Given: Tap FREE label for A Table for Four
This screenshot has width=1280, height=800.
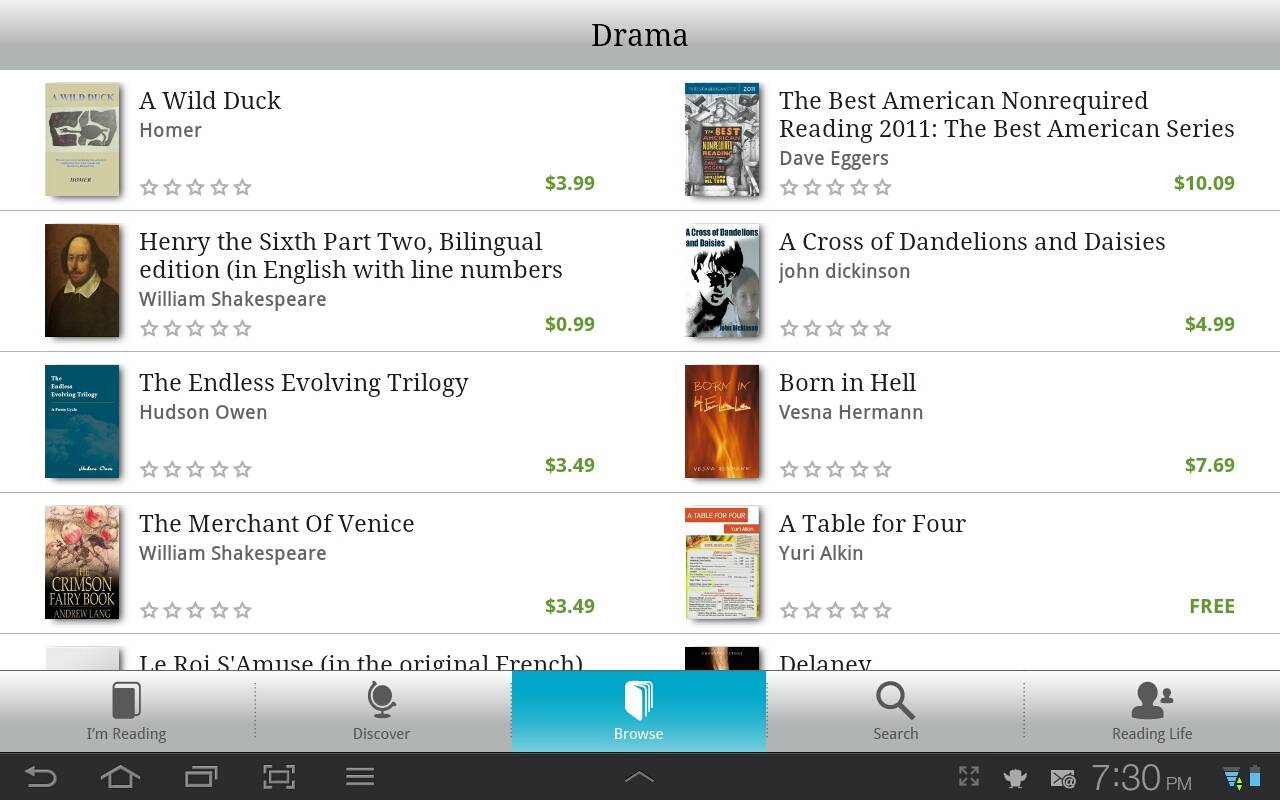Looking at the screenshot, I should tap(1212, 606).
